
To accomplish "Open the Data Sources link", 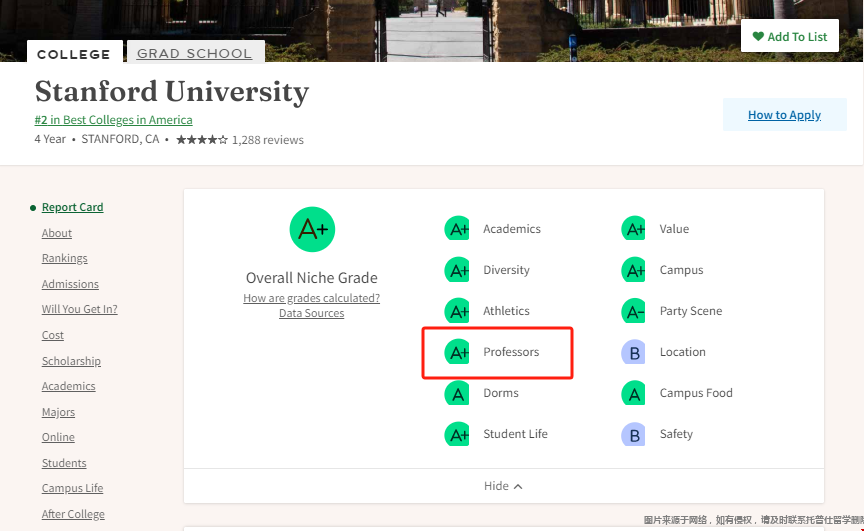I will (311, 313).
